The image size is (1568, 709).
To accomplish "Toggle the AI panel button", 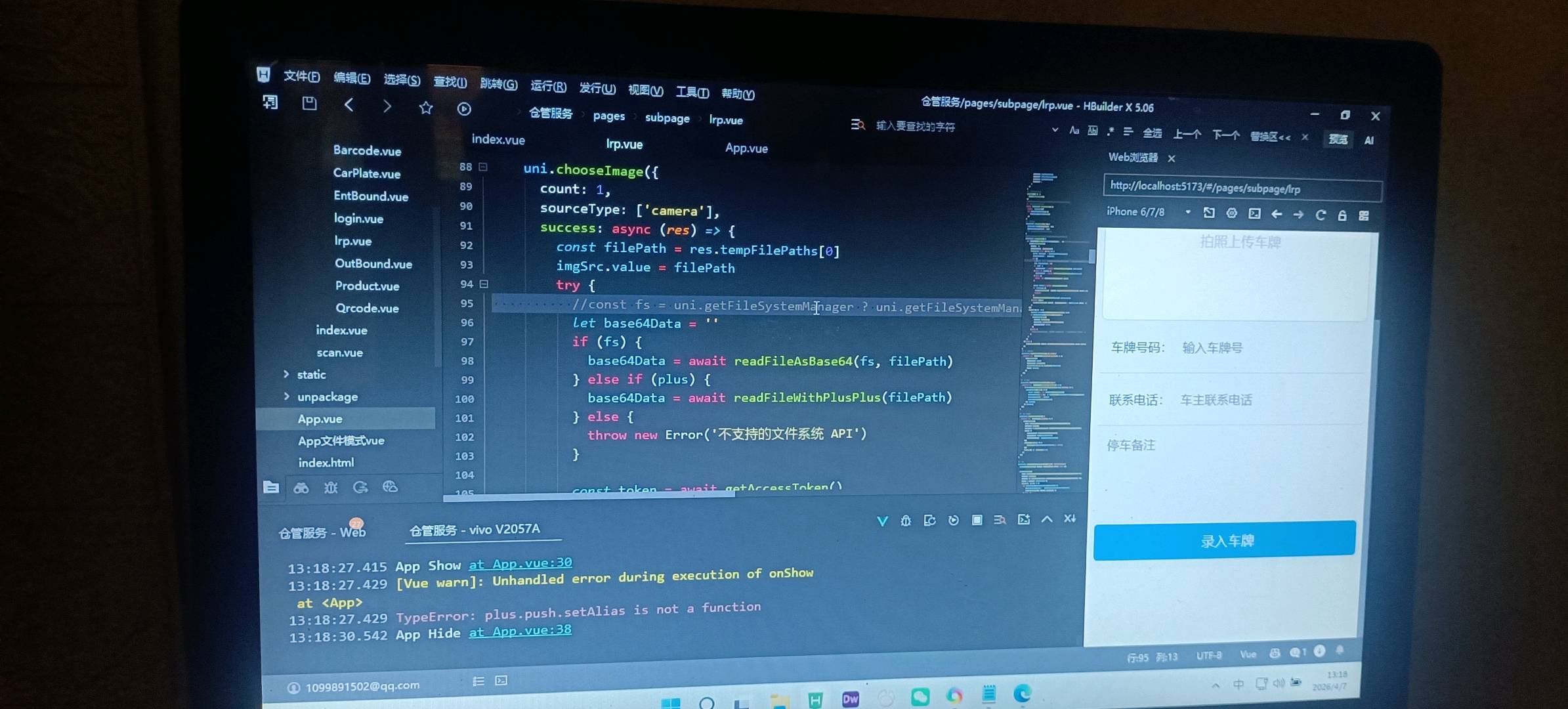I will click(x=1369, y=140).
